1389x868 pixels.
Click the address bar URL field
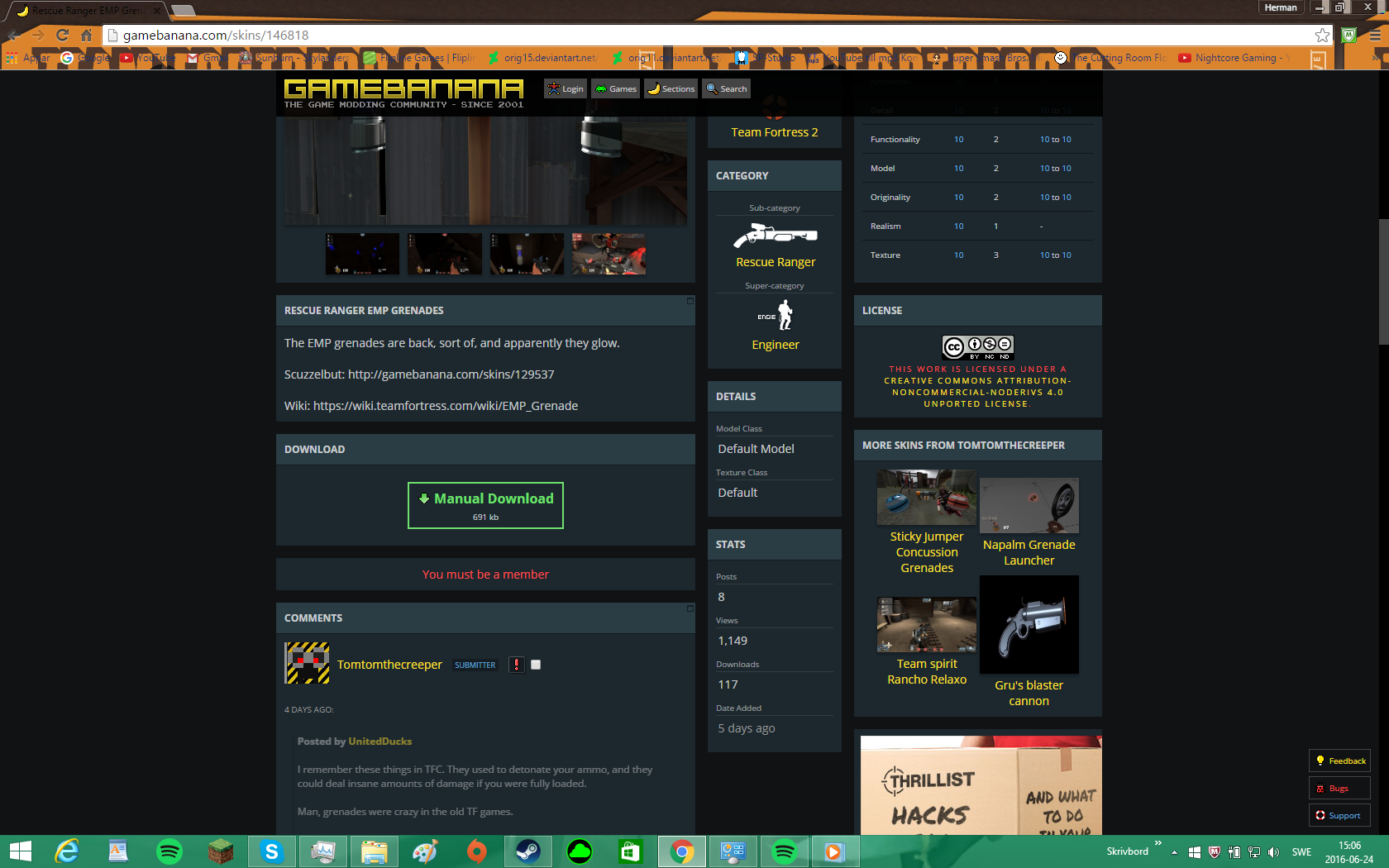click(711, 36)
